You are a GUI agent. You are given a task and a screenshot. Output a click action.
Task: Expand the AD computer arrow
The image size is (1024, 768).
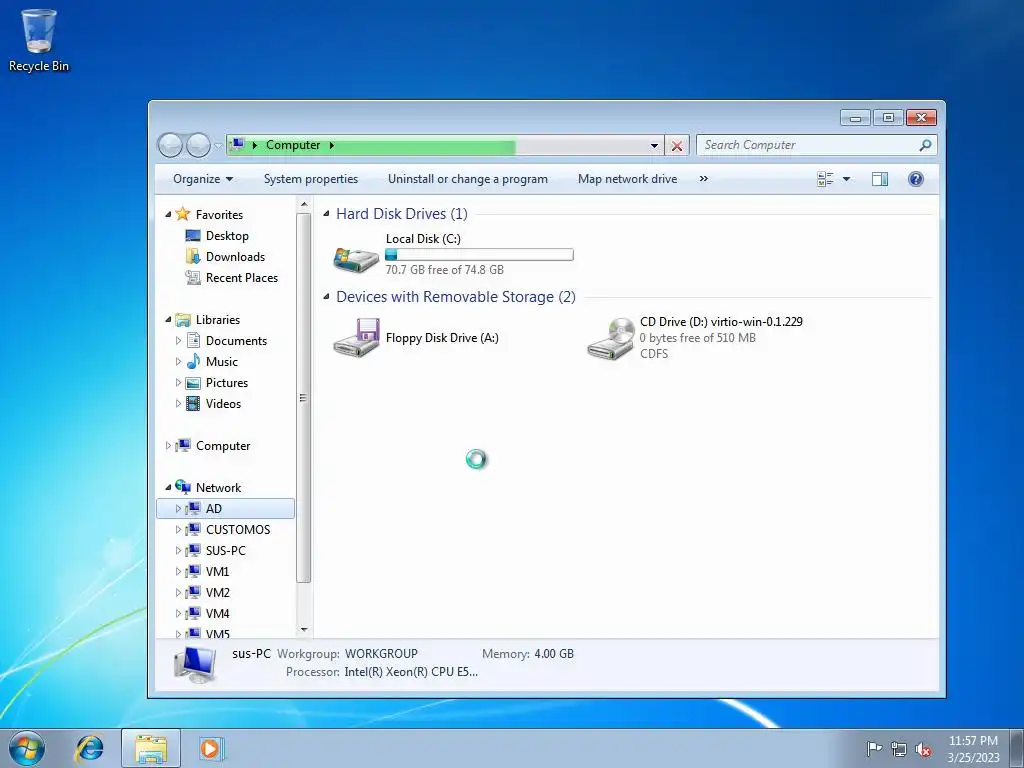point(178,509)
